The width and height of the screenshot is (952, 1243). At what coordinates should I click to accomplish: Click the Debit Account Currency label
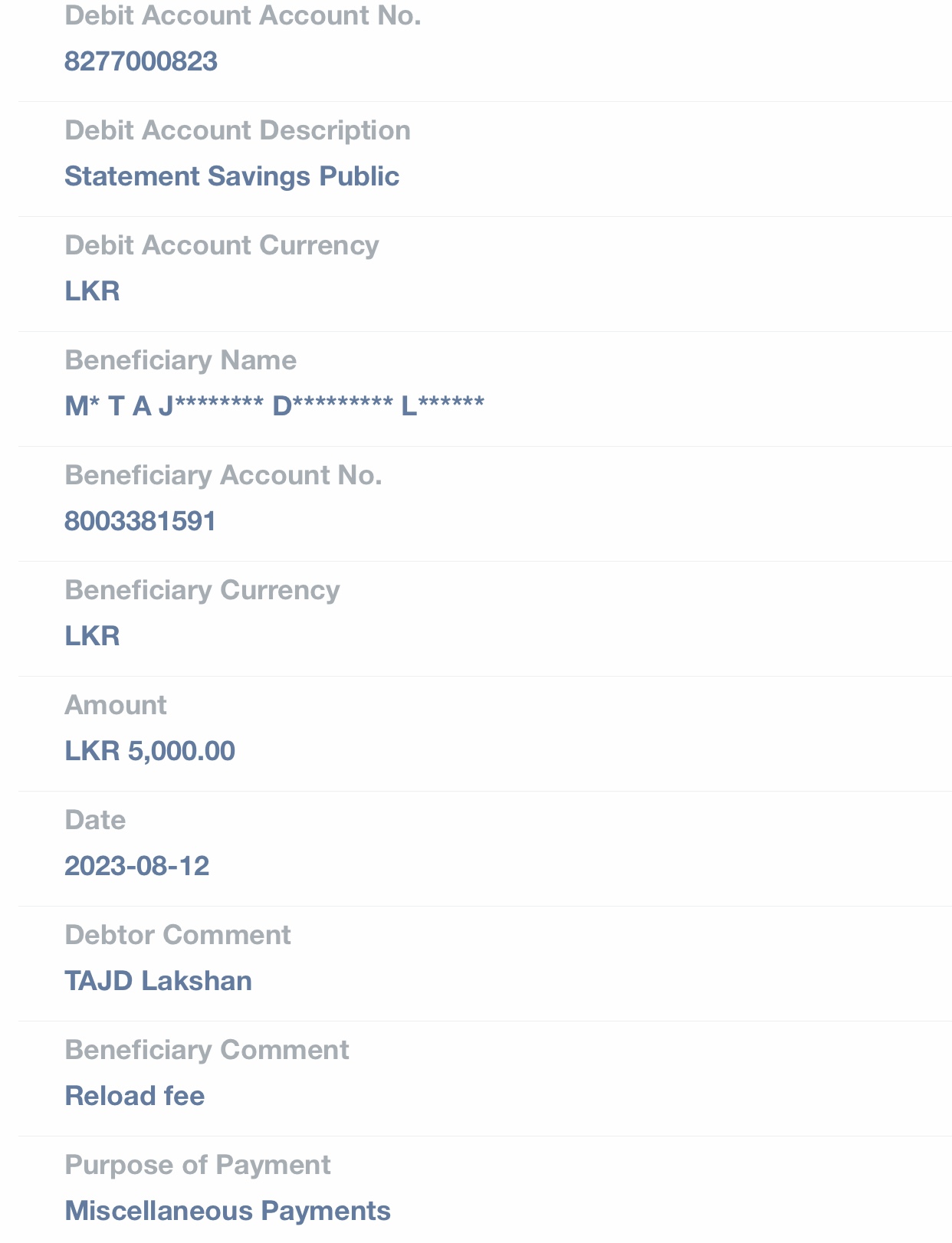tap(222, 245)
